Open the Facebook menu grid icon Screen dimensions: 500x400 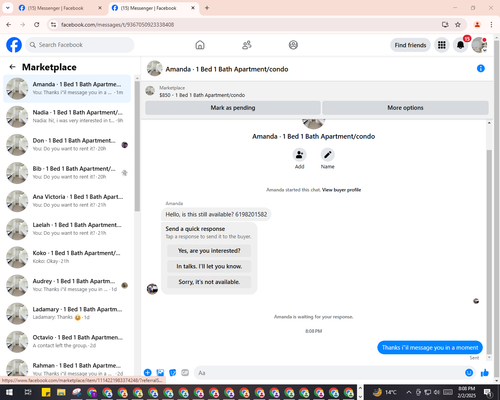(442, 45)
